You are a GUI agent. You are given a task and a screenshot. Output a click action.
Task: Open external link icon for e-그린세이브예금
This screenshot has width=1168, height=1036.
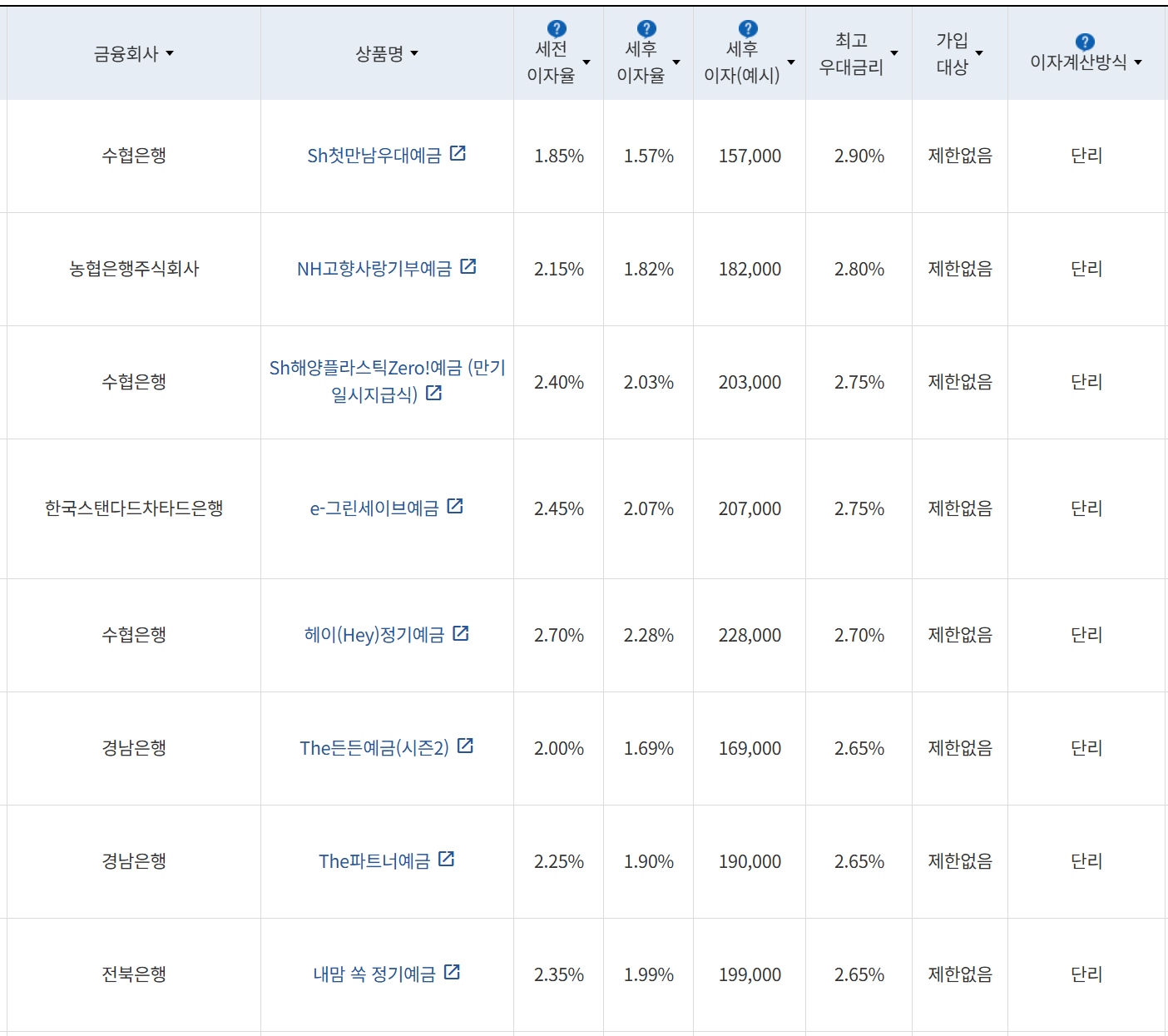tap(455, 506)
